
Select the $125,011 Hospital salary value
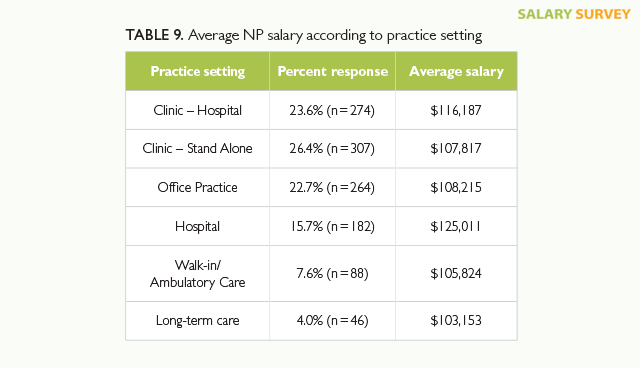coord(456,226)
